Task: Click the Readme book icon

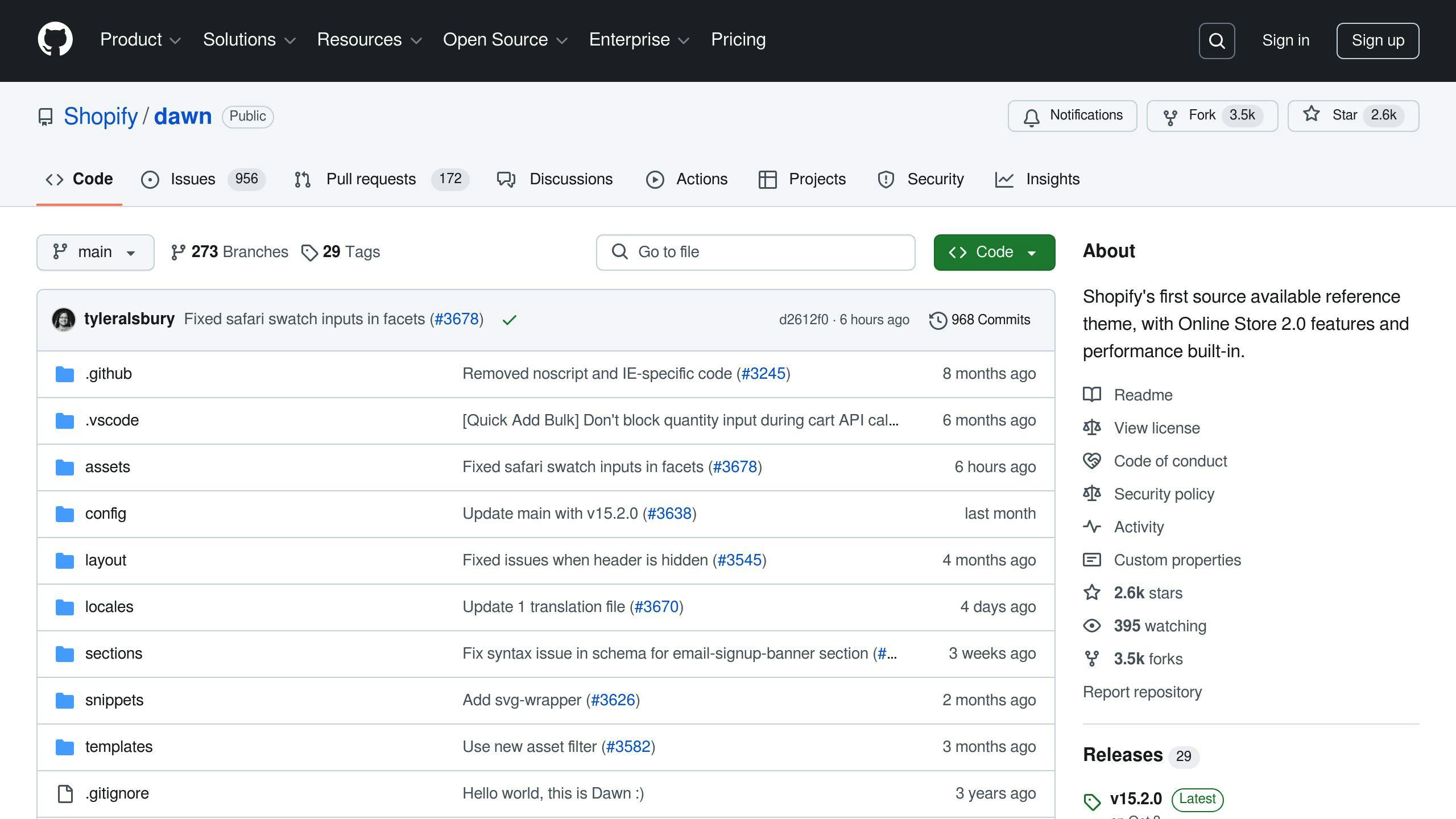Action: point(1092,395)
